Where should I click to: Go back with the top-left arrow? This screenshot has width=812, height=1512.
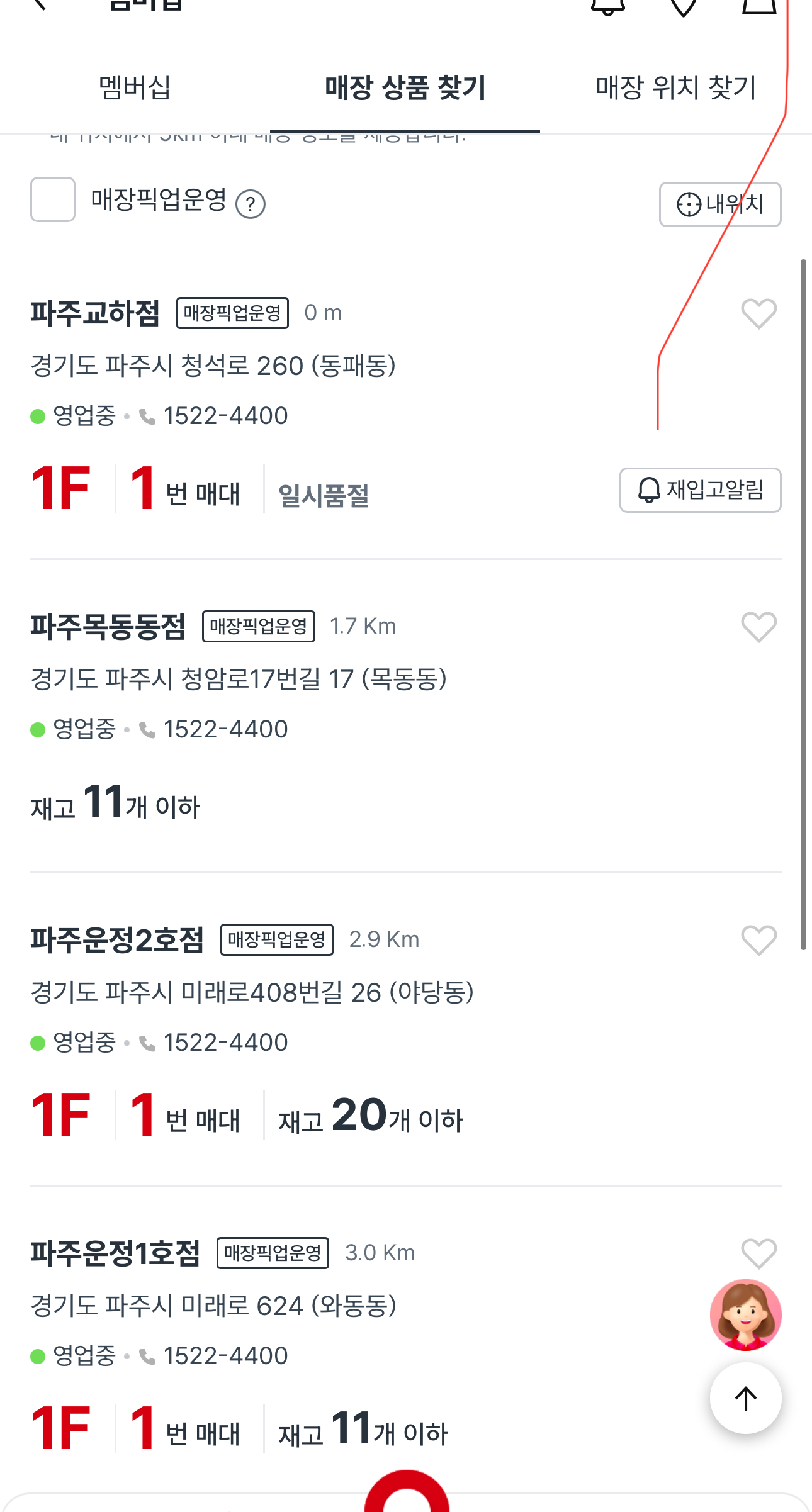click(x=39, y=4)
